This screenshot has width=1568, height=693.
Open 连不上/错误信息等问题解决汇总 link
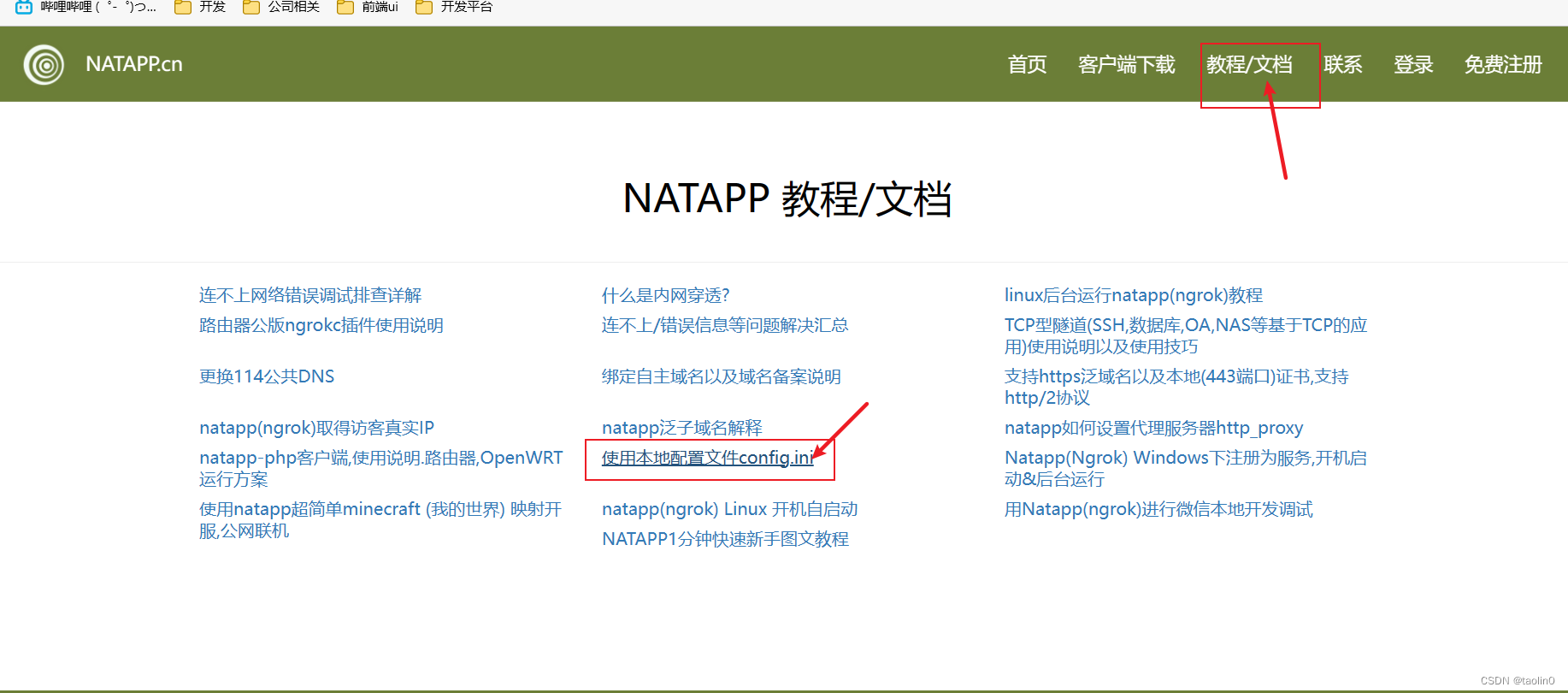pyautogui.click(x=725, y=325)
